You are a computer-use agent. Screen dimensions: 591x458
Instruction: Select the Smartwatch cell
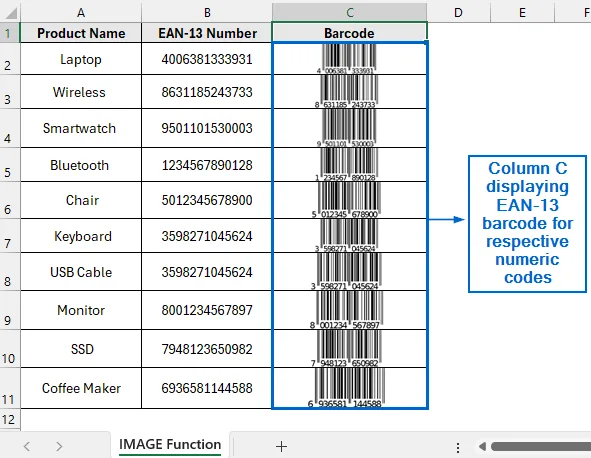pyautogui.click(x=81, y=128)
